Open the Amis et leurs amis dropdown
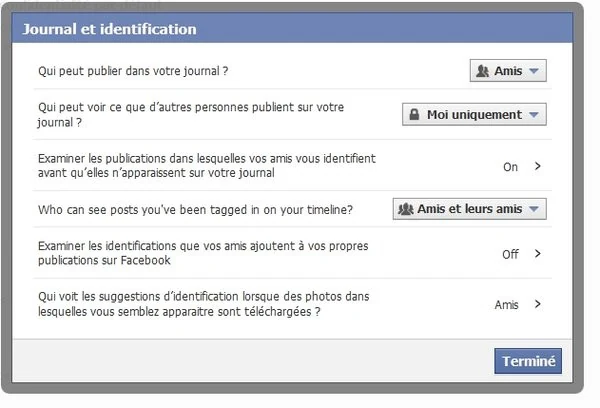600x408 pixels. [x=470, y=209]
